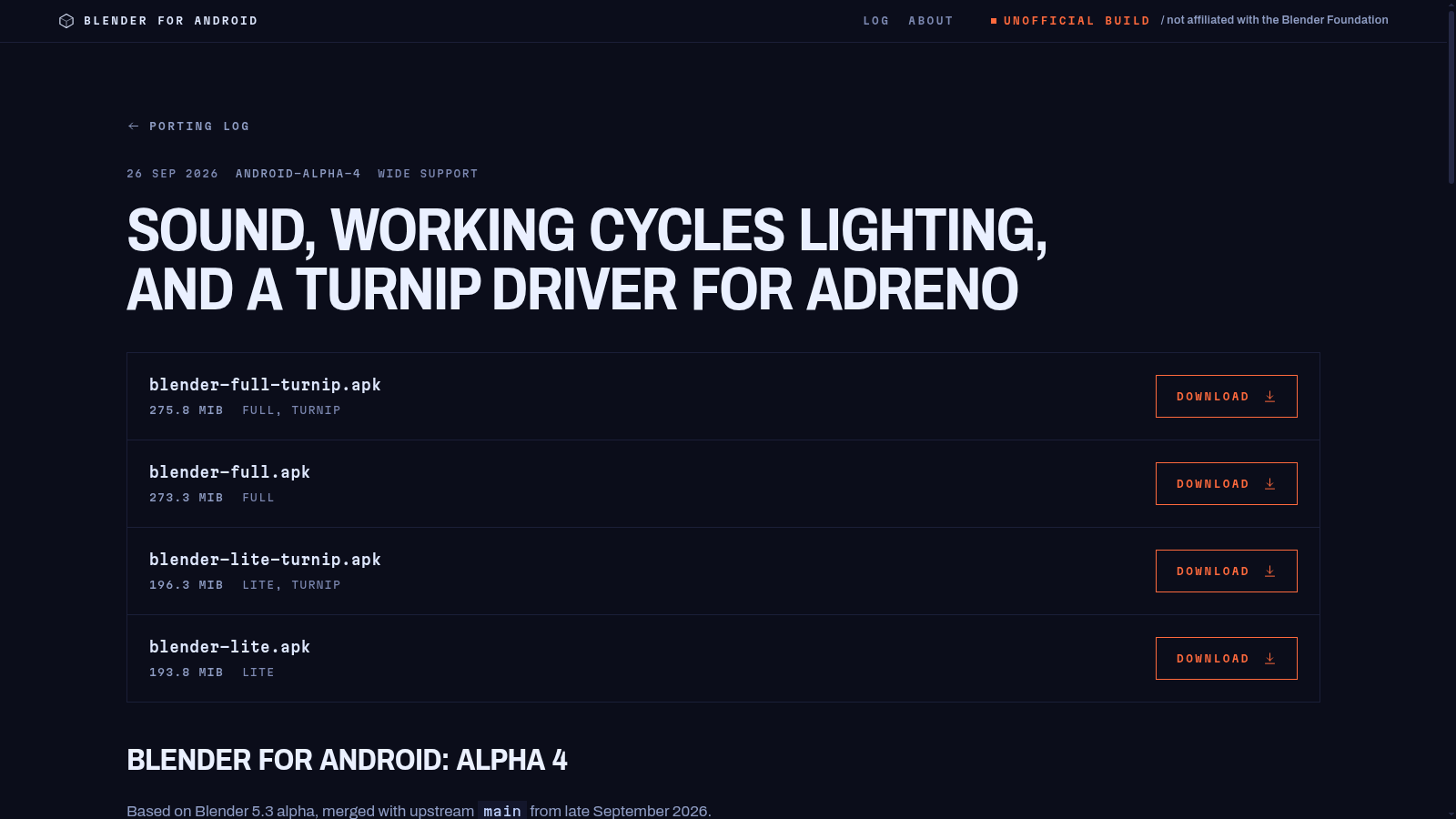Image resolution: width=1456 pixels, height=819 pixels.
Task: Go back to the Porting Log
Action: tap(188, 126)
